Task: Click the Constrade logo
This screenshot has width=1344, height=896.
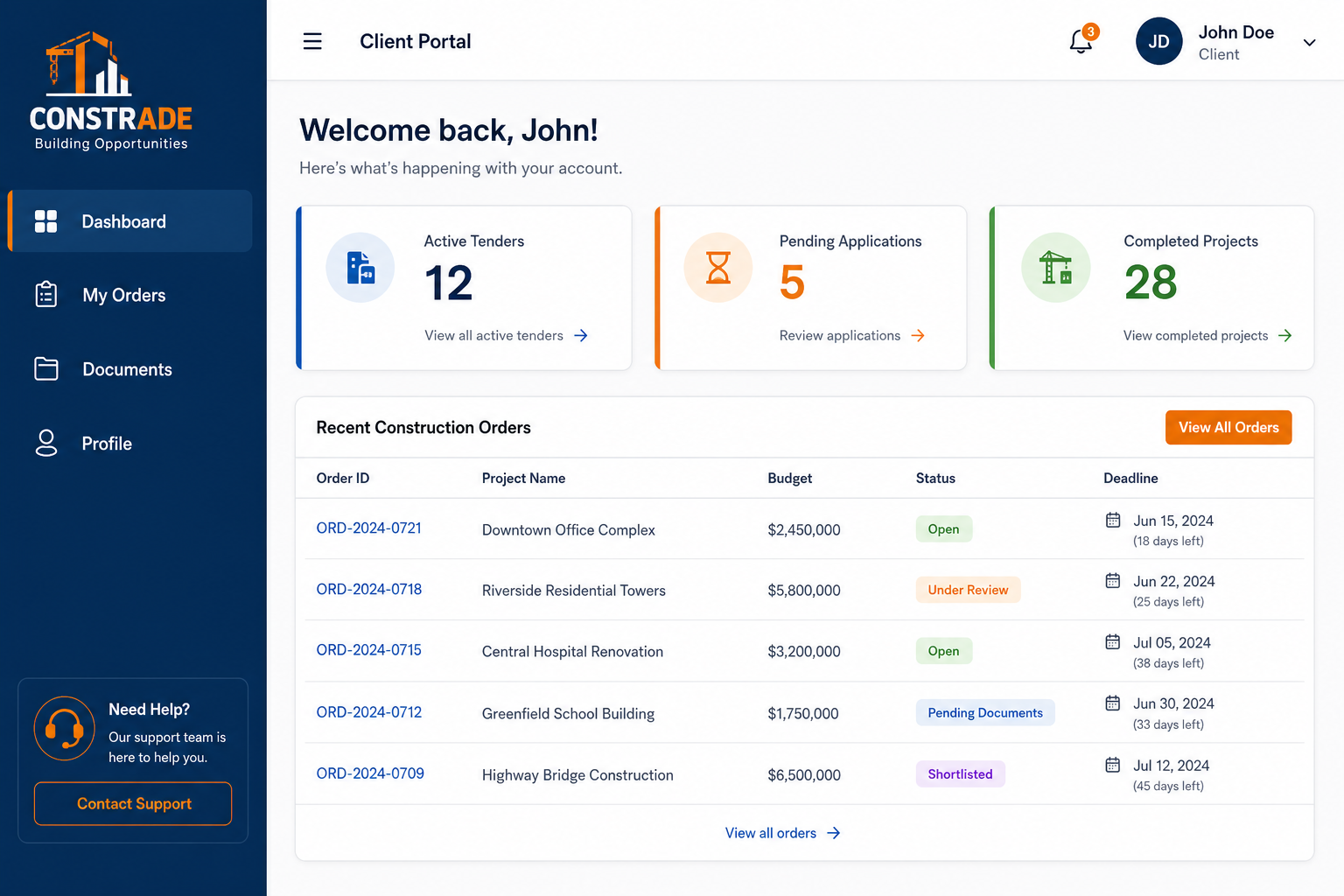Action: point(110,91)
